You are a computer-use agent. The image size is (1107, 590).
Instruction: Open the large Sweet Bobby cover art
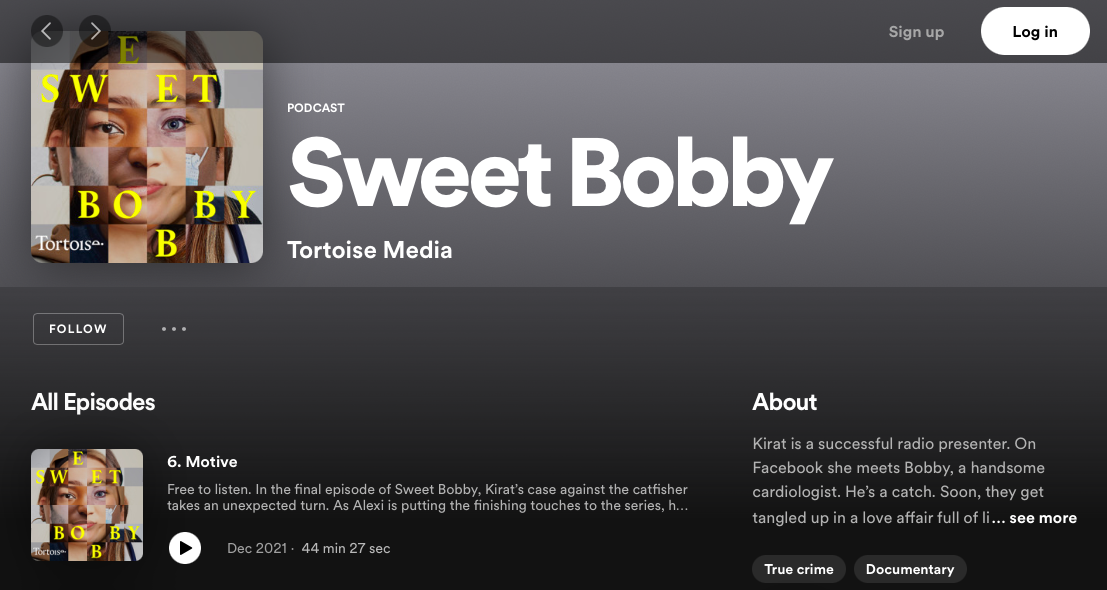[147, 147]
